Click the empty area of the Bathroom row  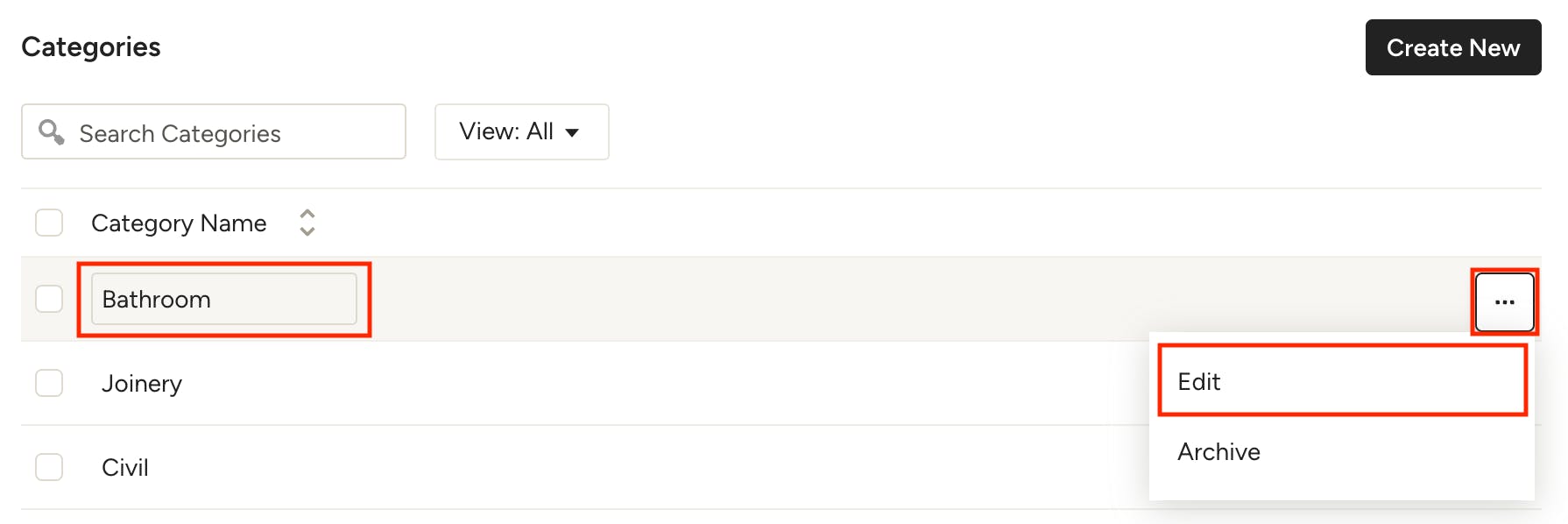coord(911,299)
